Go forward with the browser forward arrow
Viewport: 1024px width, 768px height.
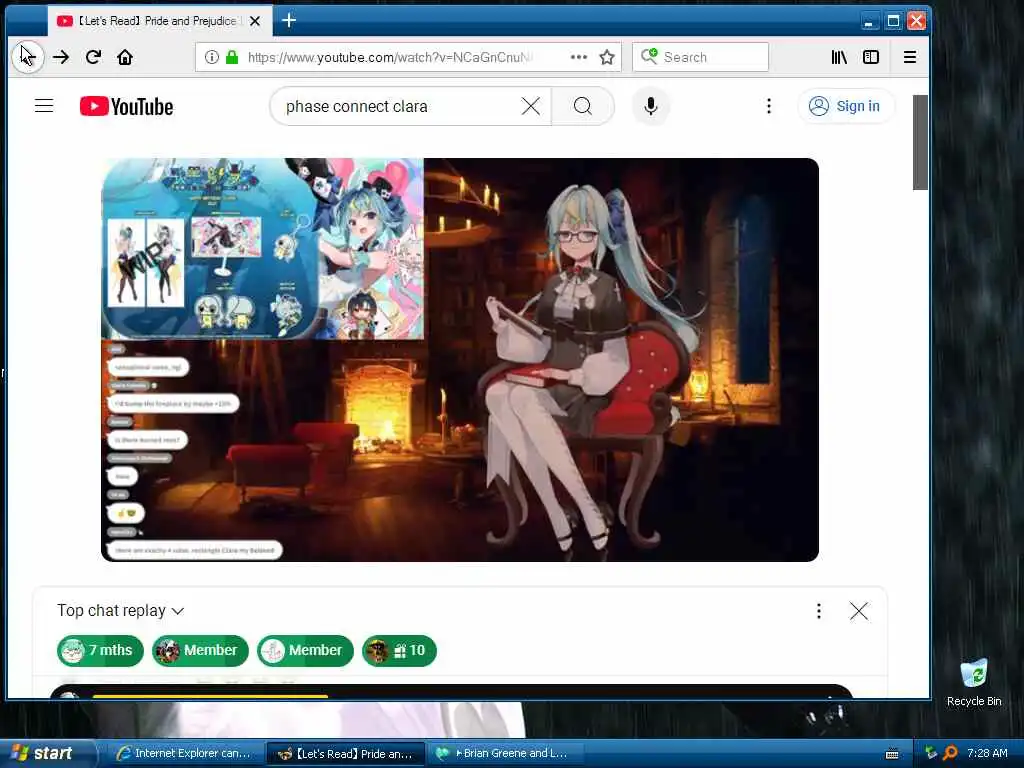(x=61, y=57)
